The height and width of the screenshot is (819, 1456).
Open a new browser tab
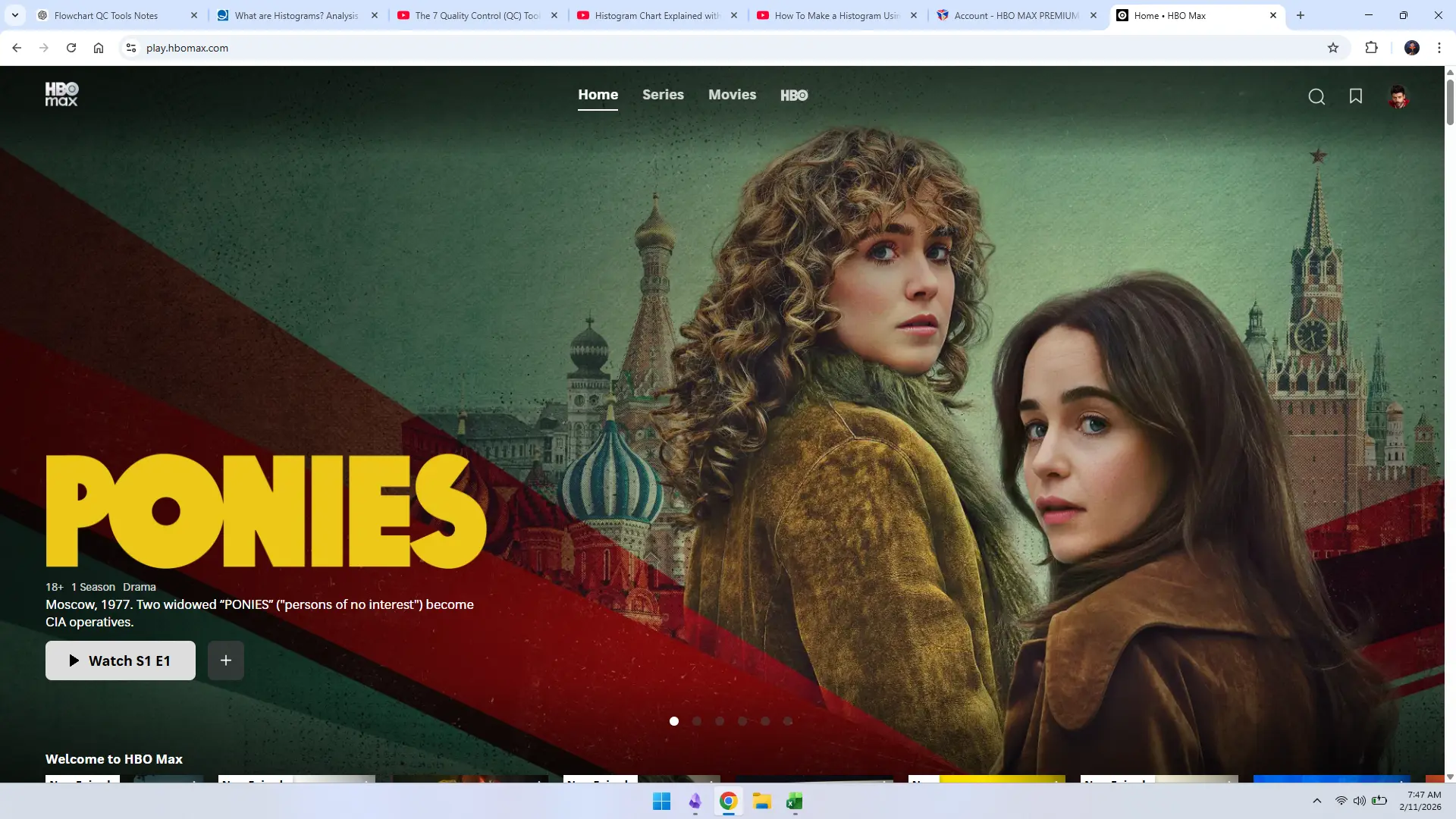point(1301,15)
